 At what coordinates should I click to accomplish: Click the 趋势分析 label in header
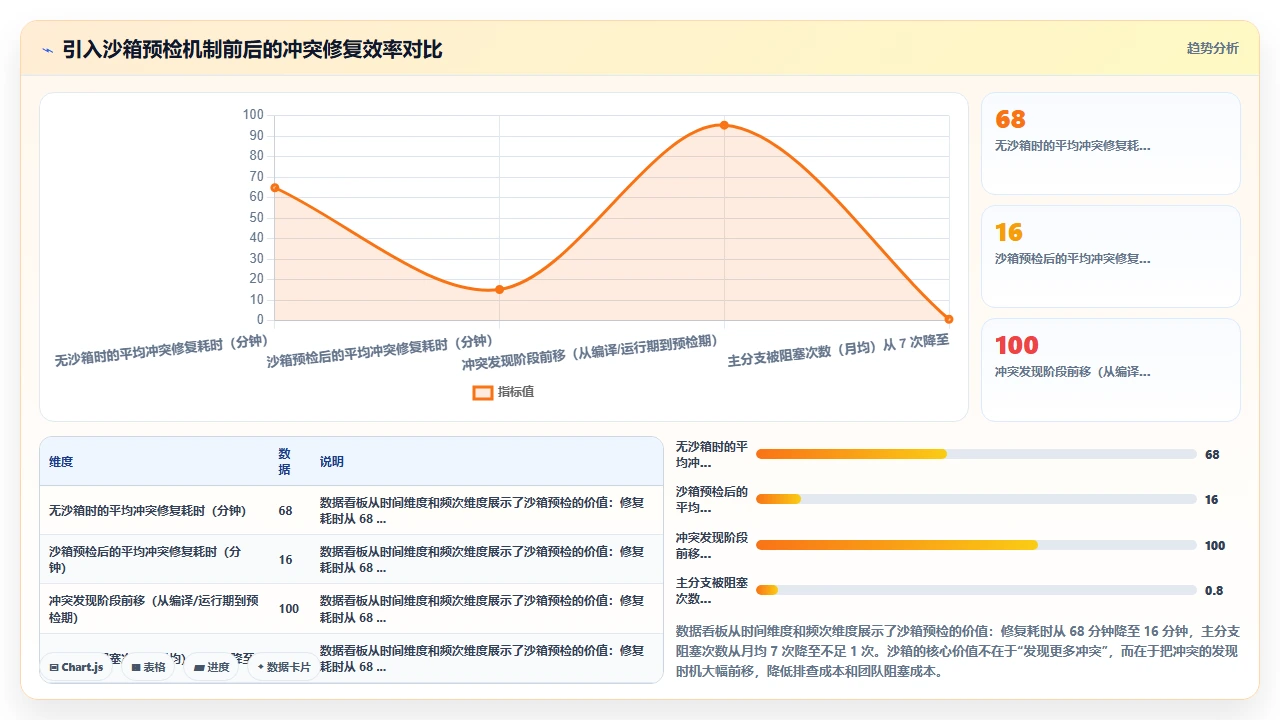tap(1213, 48)
